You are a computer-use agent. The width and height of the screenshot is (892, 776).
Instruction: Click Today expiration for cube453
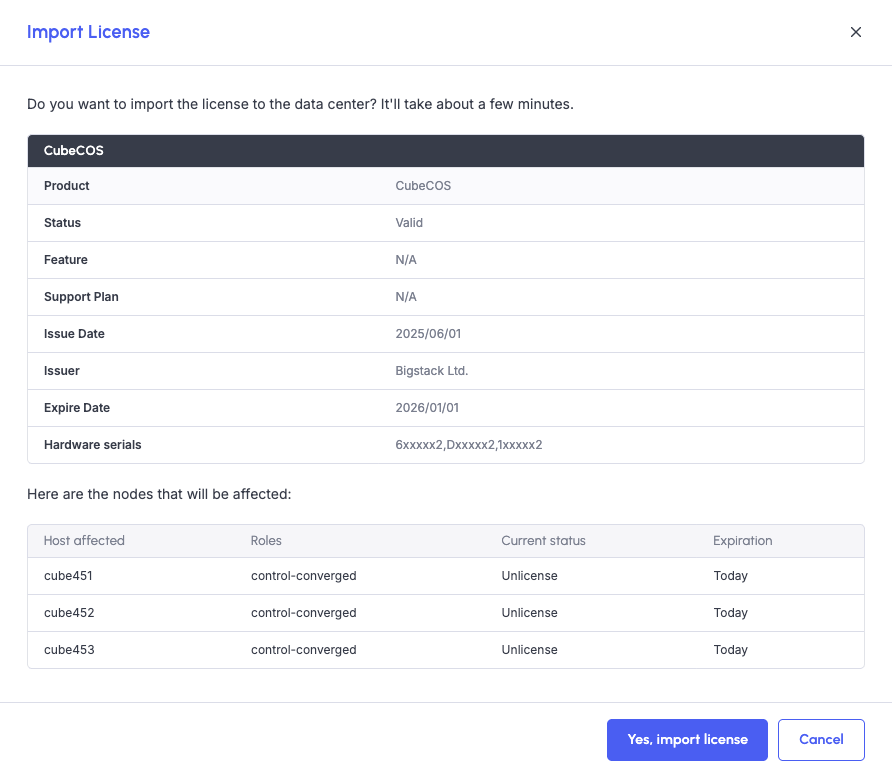pyautogui.click(x=731, y=650)
